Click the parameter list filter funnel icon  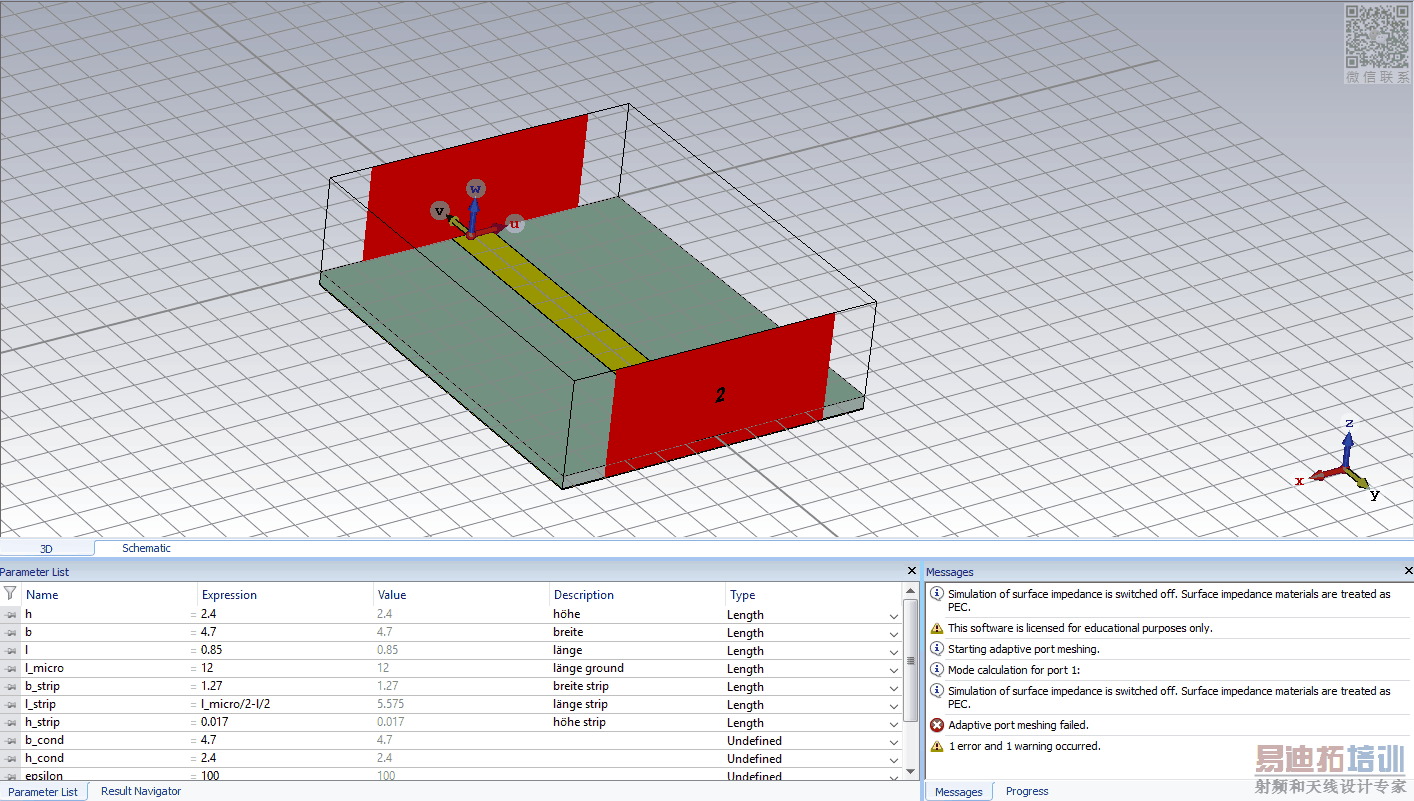point(10,594)
